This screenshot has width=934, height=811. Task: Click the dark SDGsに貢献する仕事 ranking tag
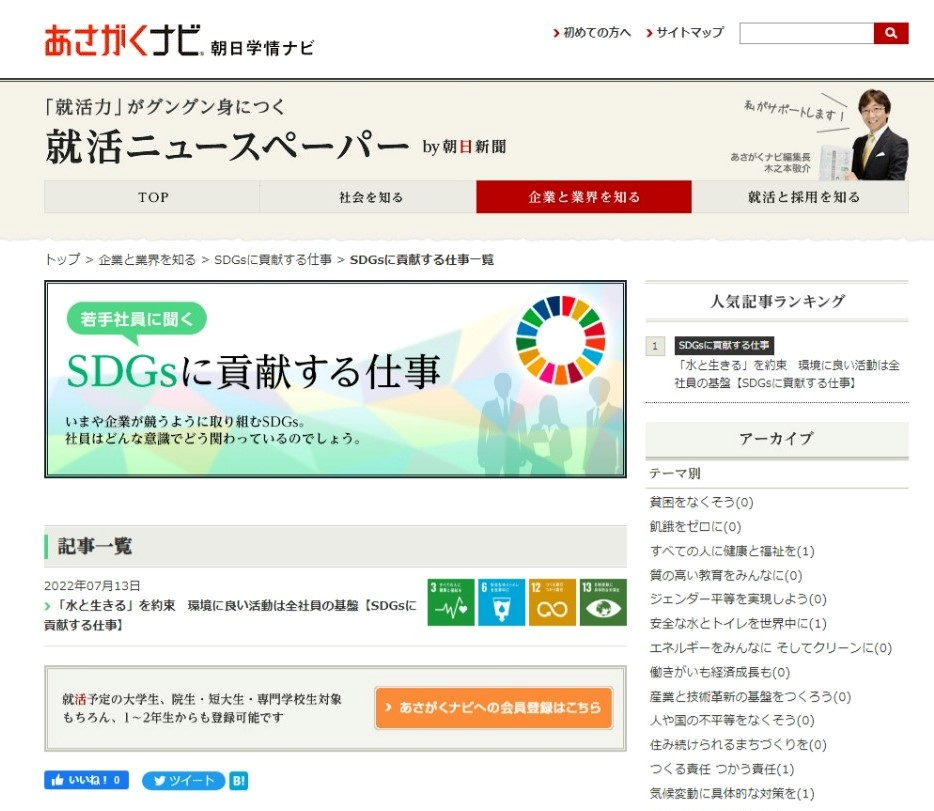[x=724, y=345]
